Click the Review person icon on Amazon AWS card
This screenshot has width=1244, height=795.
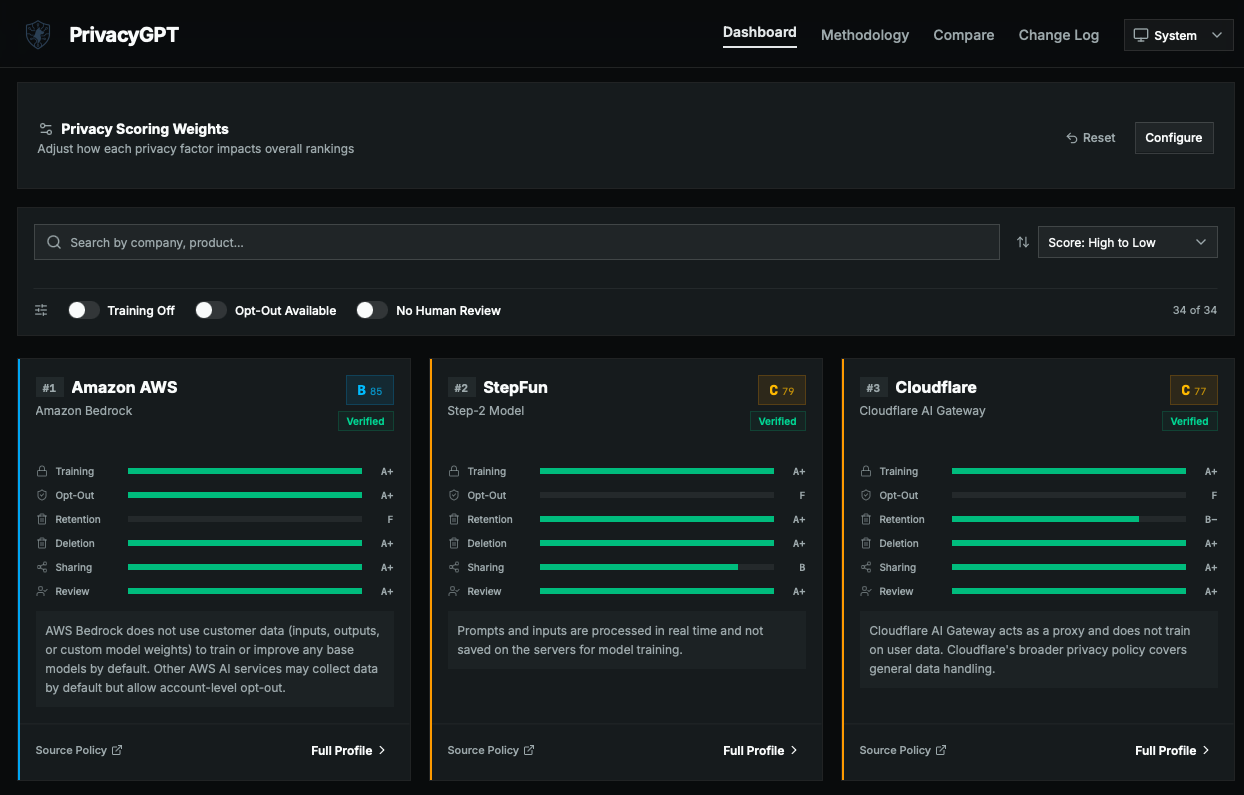pyautogui.click(x=42, y=591)
